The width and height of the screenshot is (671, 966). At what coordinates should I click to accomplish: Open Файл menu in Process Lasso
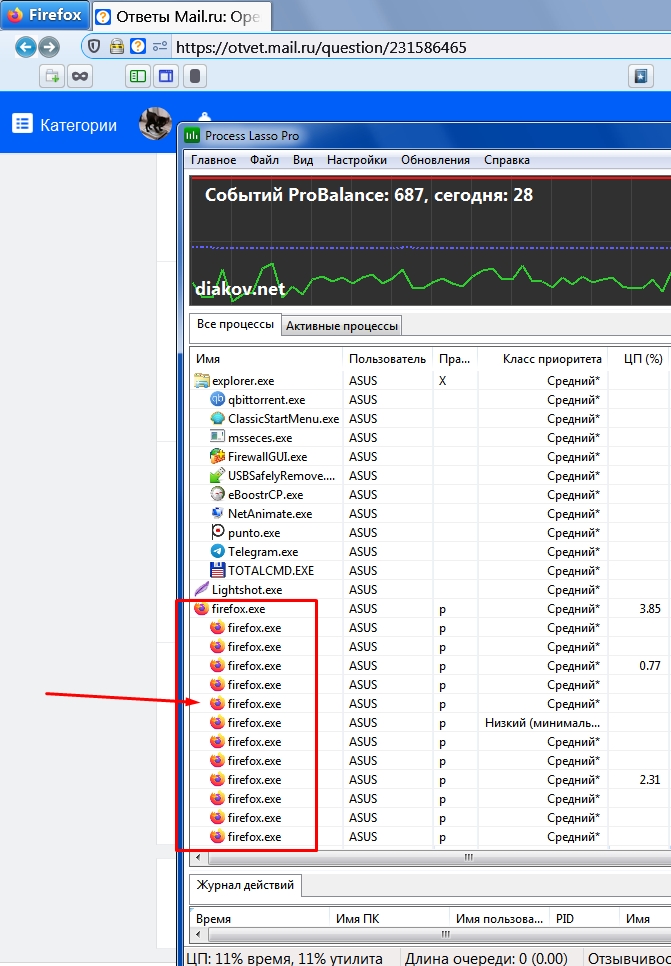click(x=264, y=160)
